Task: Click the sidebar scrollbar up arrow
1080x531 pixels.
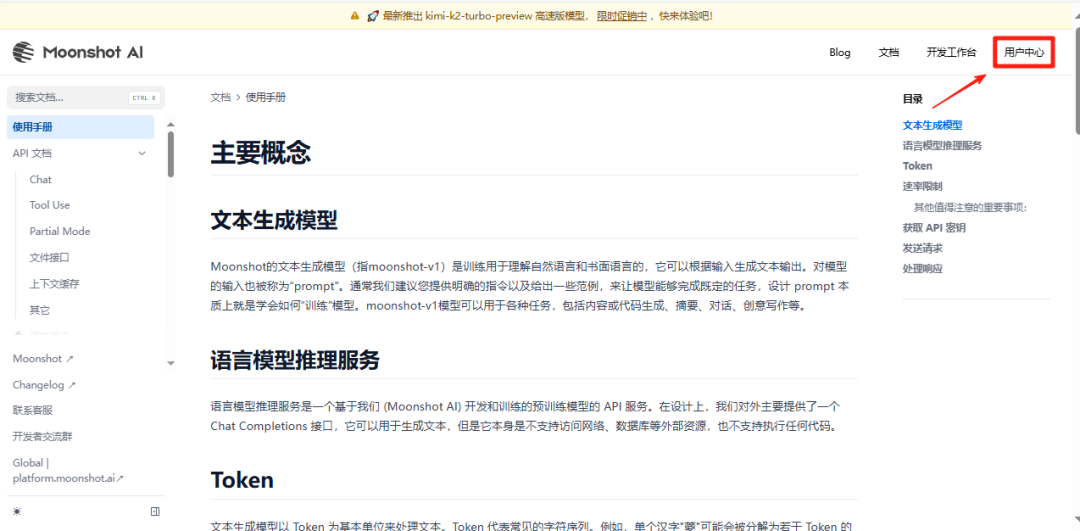Action: (171, 124)
